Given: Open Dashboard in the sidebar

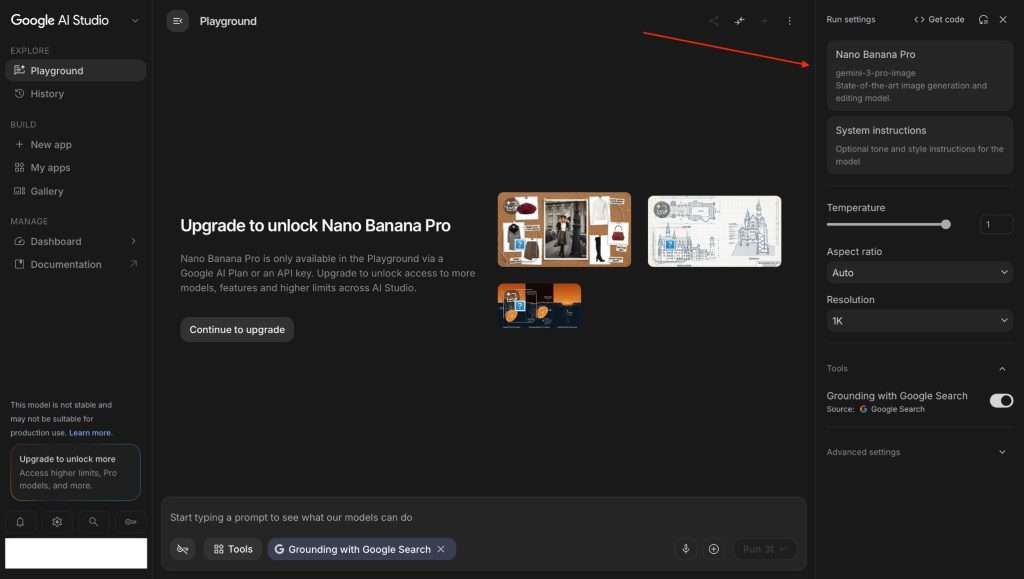Looking at the screenshot, I should click(x=76, y=242).
